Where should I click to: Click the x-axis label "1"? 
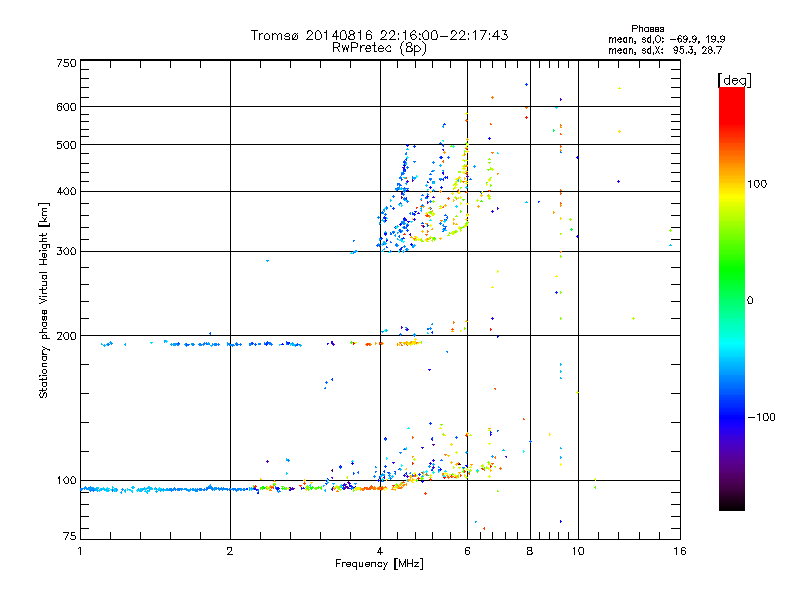click(80, 551)
